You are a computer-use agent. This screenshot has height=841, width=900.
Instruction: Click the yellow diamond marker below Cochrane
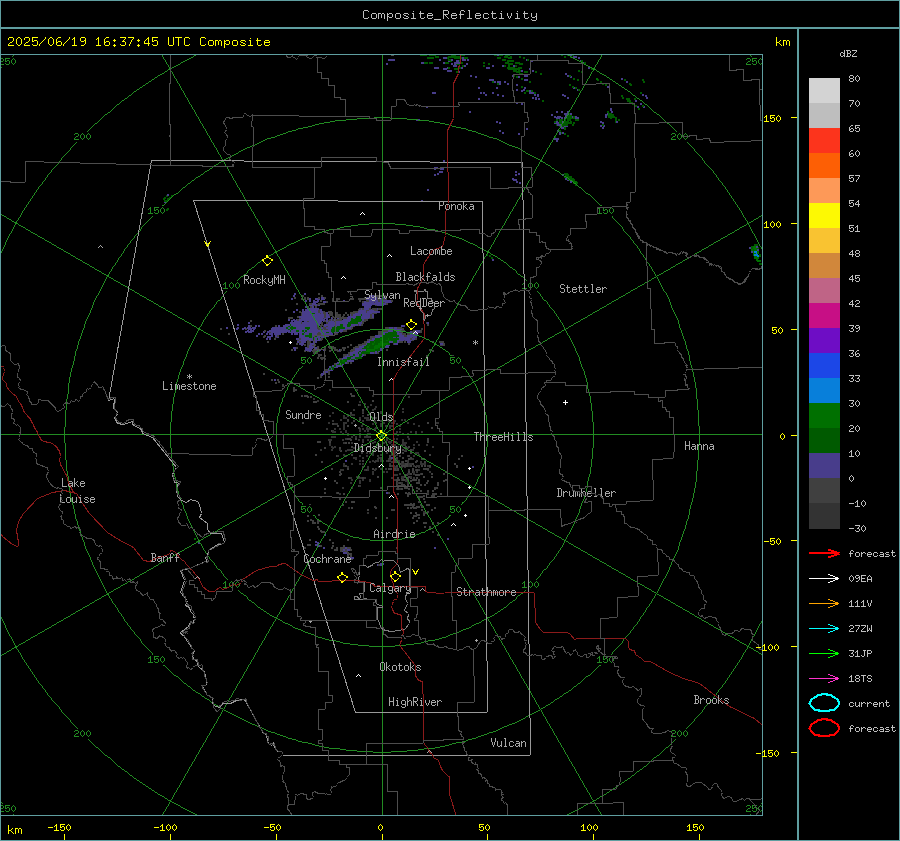[342, 577]
